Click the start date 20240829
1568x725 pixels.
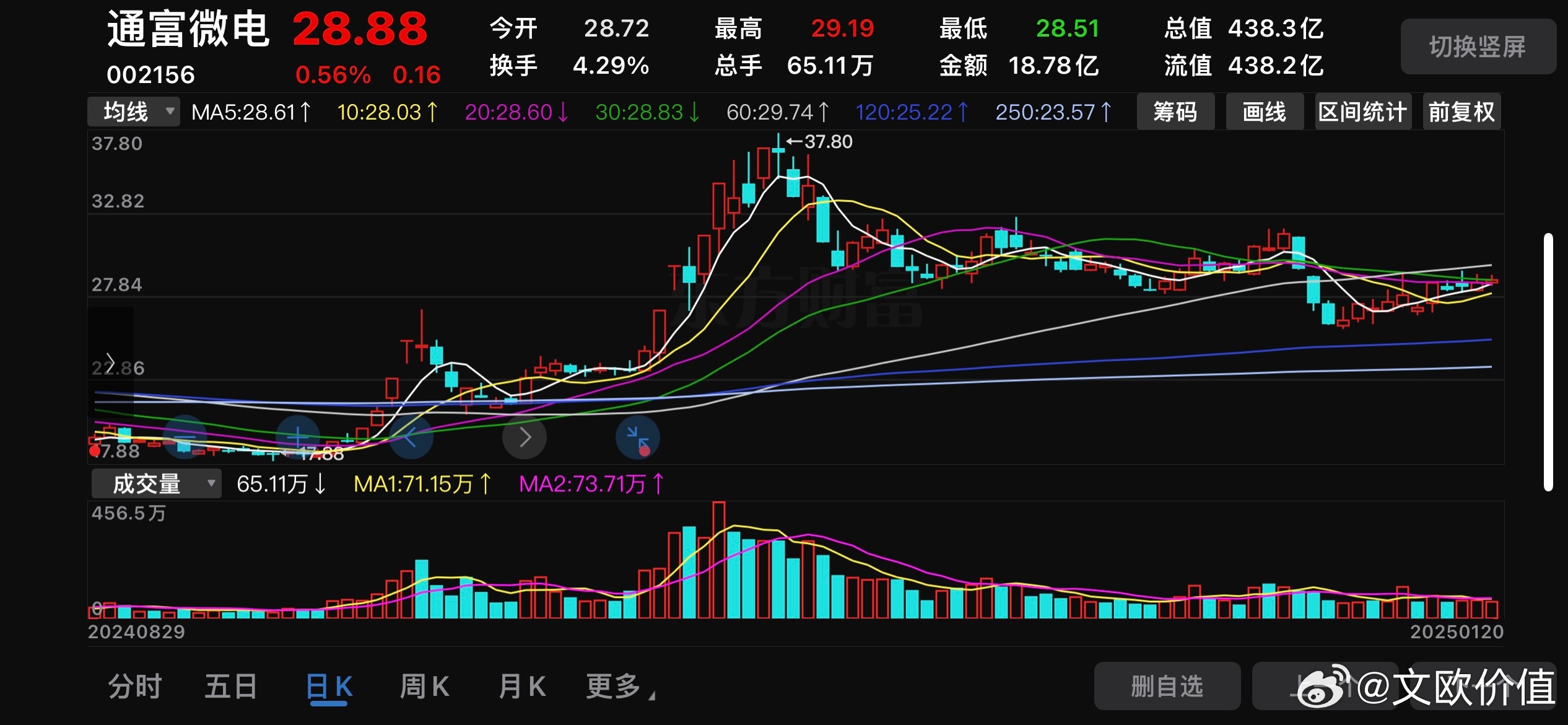click(x=137, y=632)
